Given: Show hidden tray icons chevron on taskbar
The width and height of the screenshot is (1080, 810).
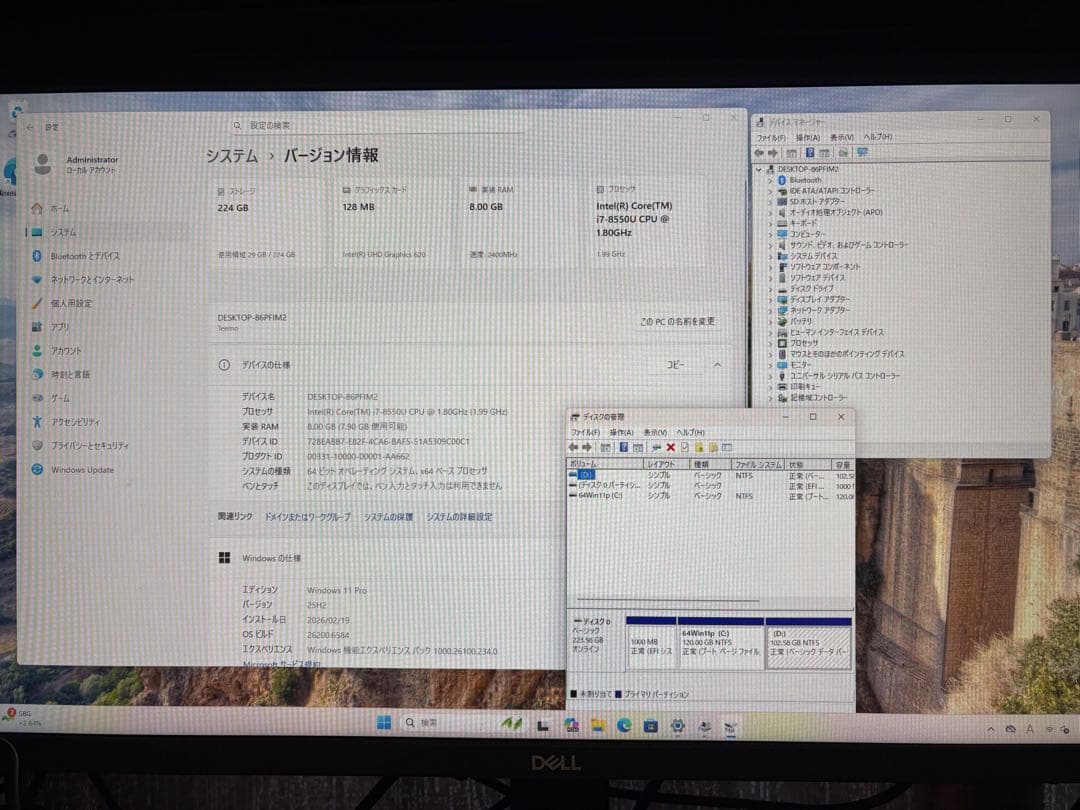Looking at the screenshot, I should coord(990,729).
